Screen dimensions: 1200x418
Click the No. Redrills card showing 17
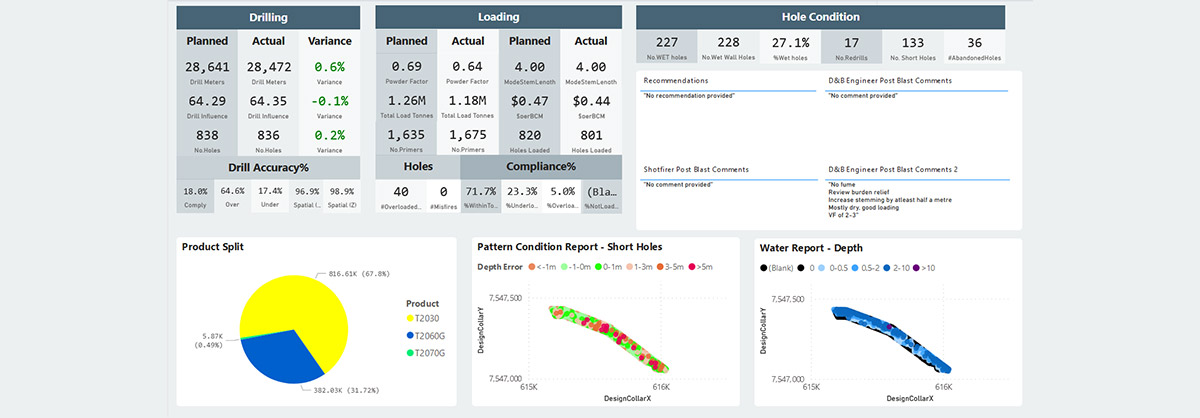coord(851,48)
